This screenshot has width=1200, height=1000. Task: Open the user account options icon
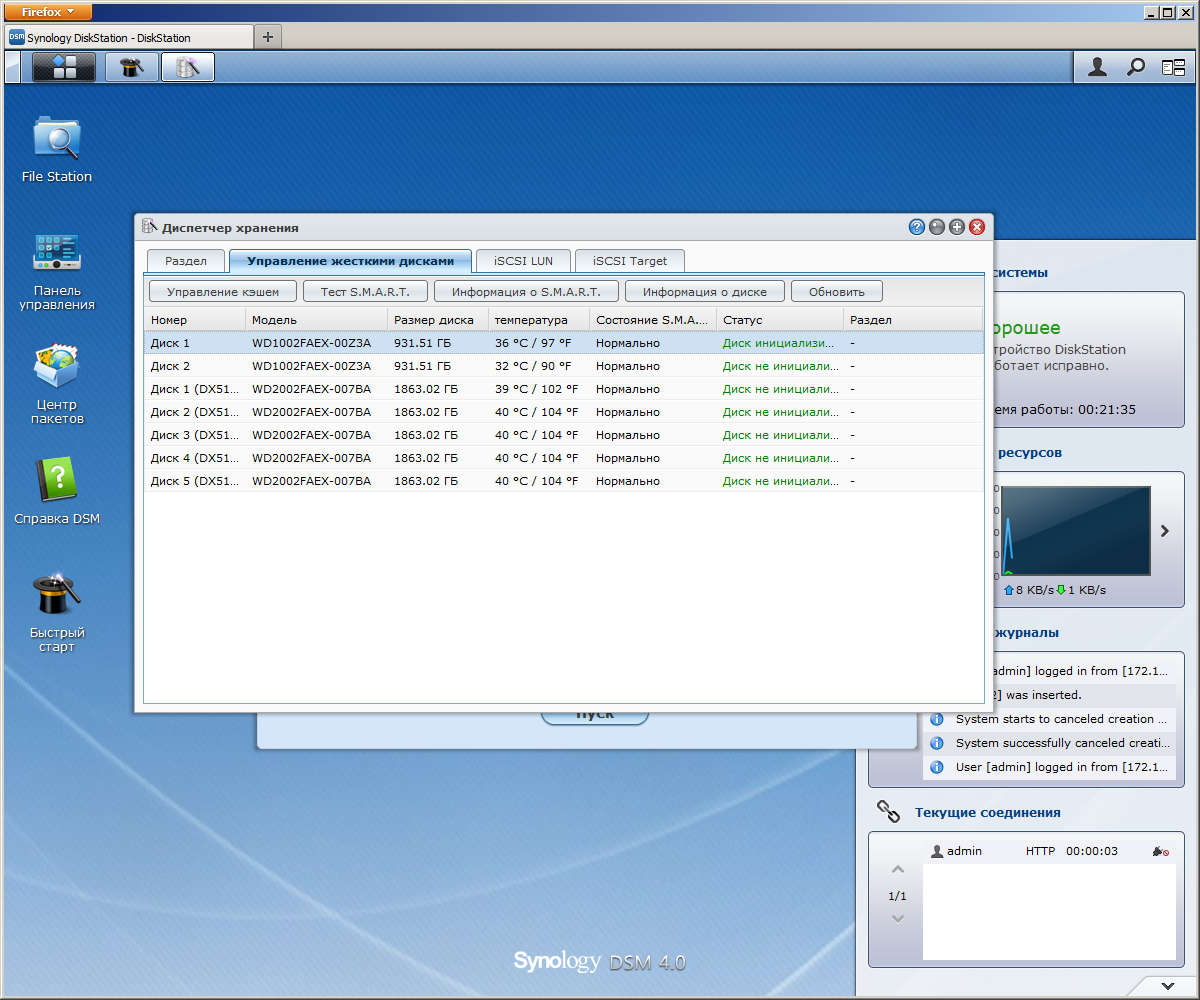pos(1098,67)
